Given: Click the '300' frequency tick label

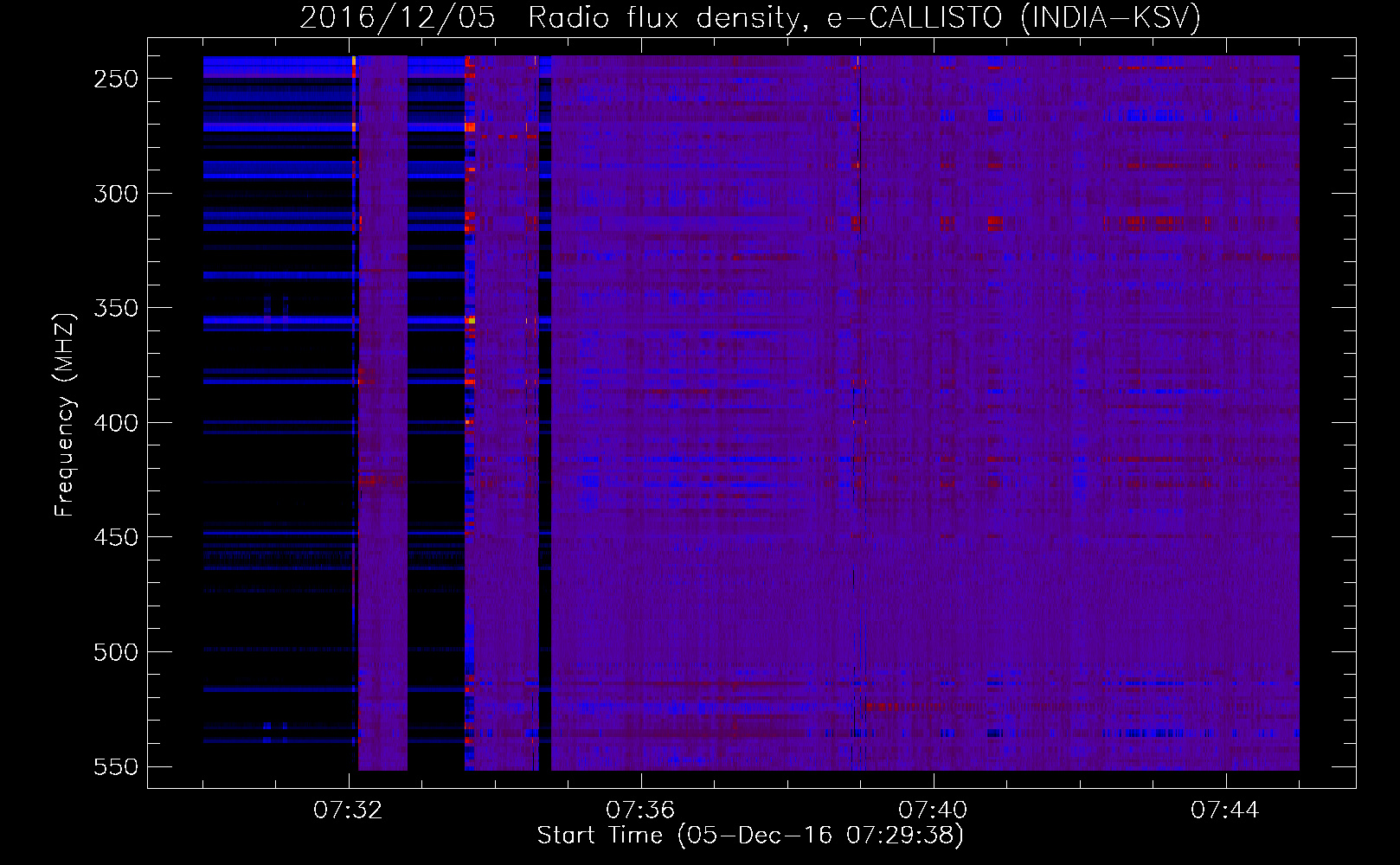Looking at the screenshot, I should tap(116, 194).
